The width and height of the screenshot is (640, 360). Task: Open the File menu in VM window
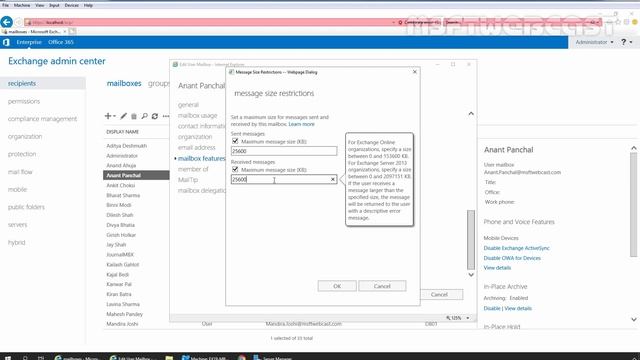(x=5, y=5)
